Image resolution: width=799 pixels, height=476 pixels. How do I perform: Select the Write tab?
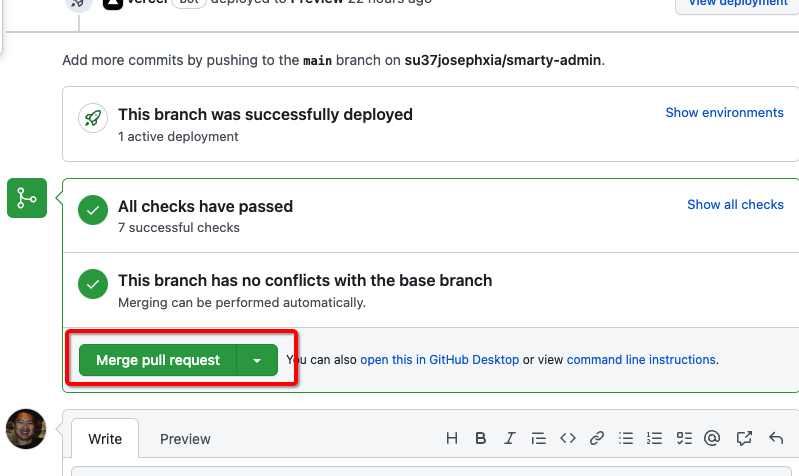click(105, 439)
